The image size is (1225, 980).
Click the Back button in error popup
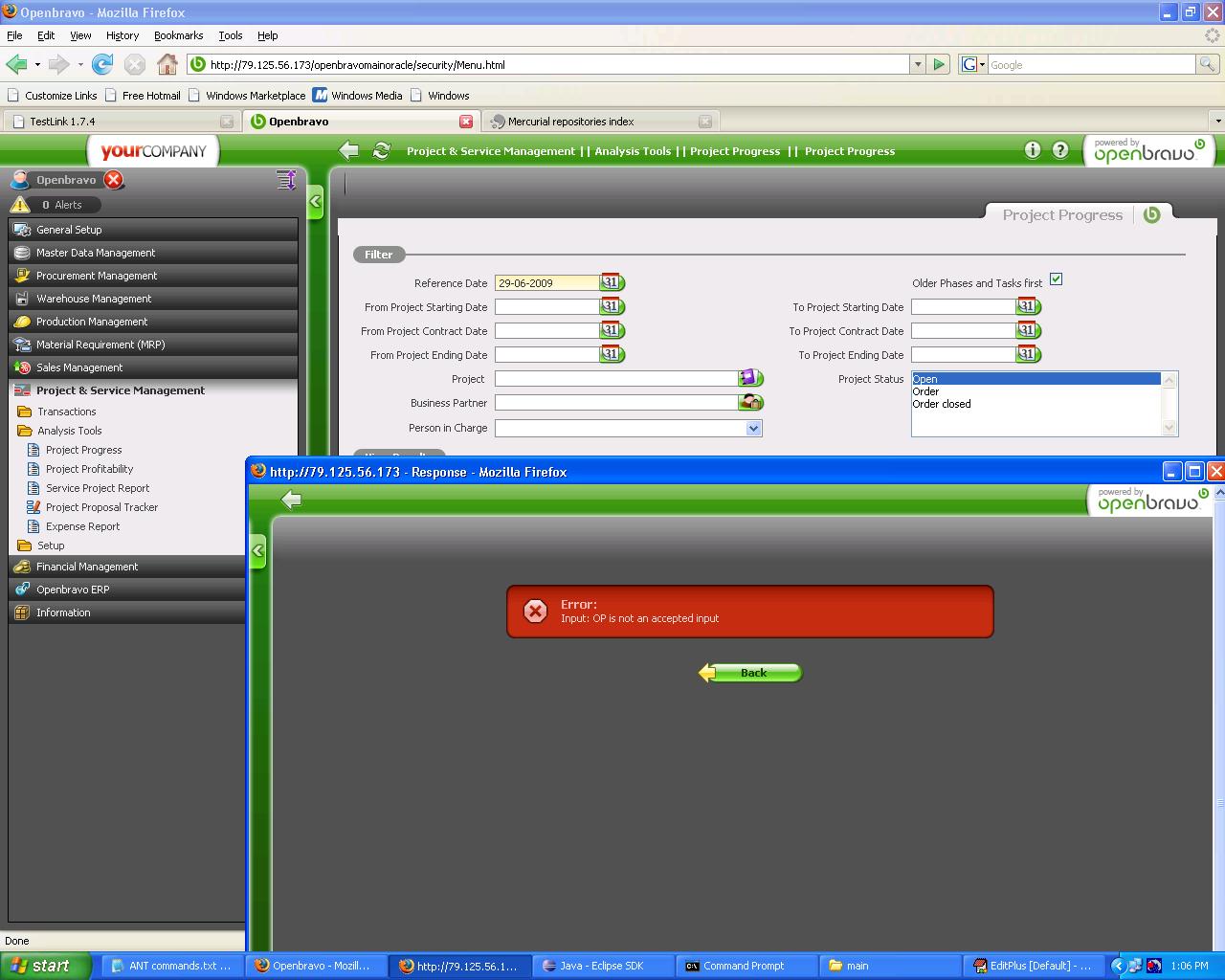coord(750,673)
